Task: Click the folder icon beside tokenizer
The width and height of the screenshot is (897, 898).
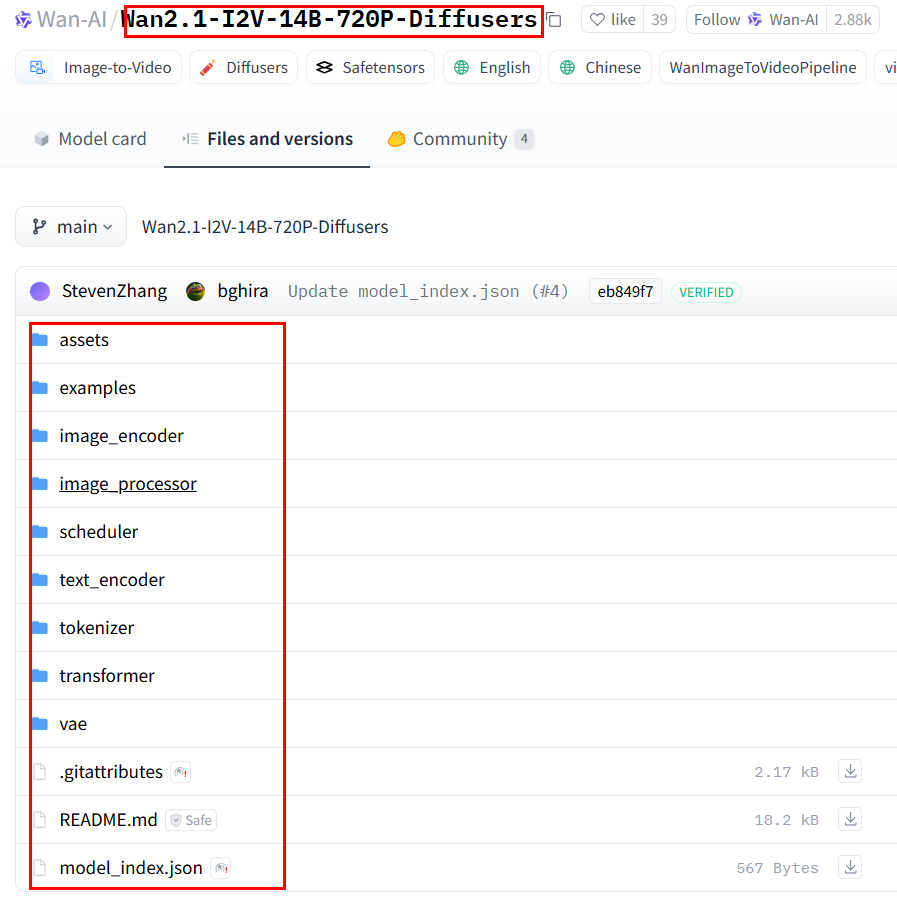Action: coord(40,628)
